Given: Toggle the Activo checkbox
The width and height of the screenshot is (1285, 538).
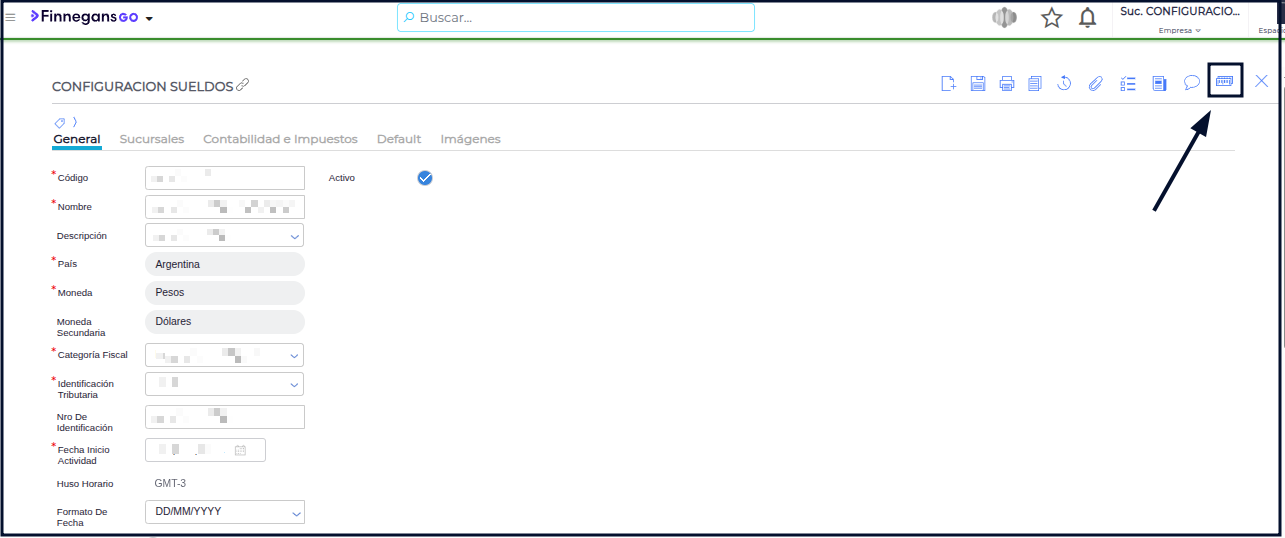Looking at the screenshot, I should point(425,178).
